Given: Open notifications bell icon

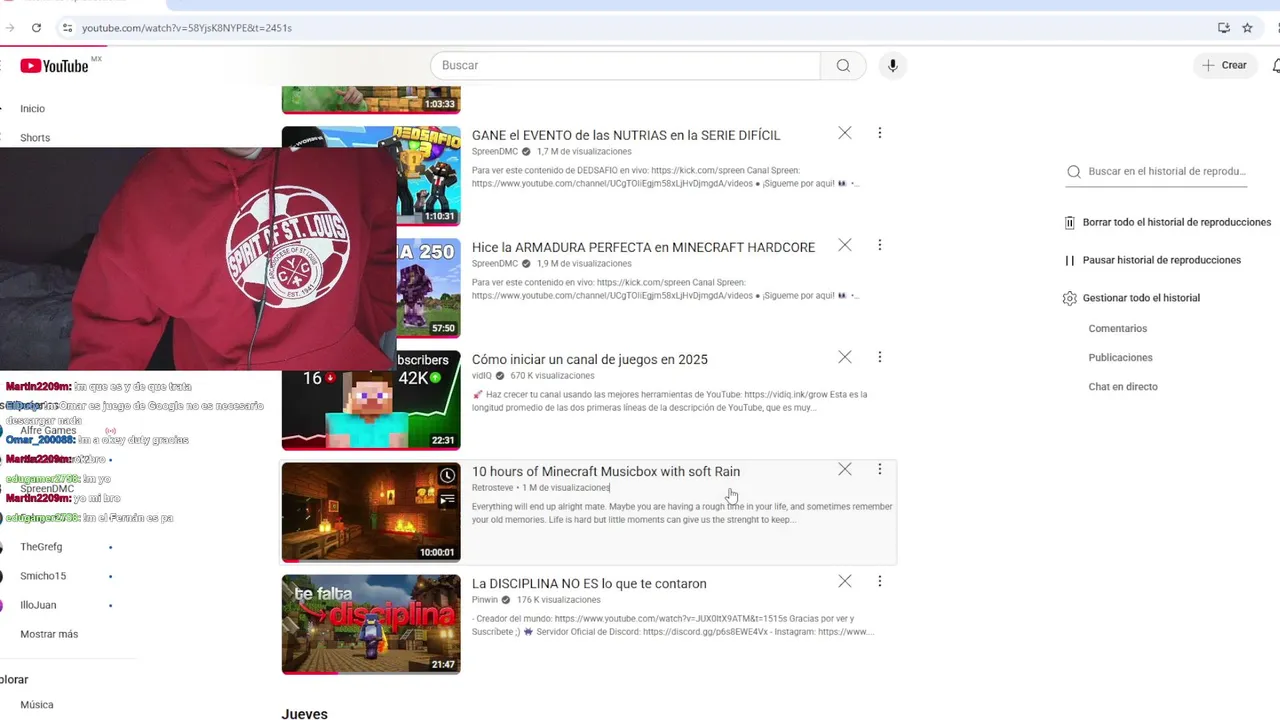Looking at the screenshot, I should point(1276,66).
